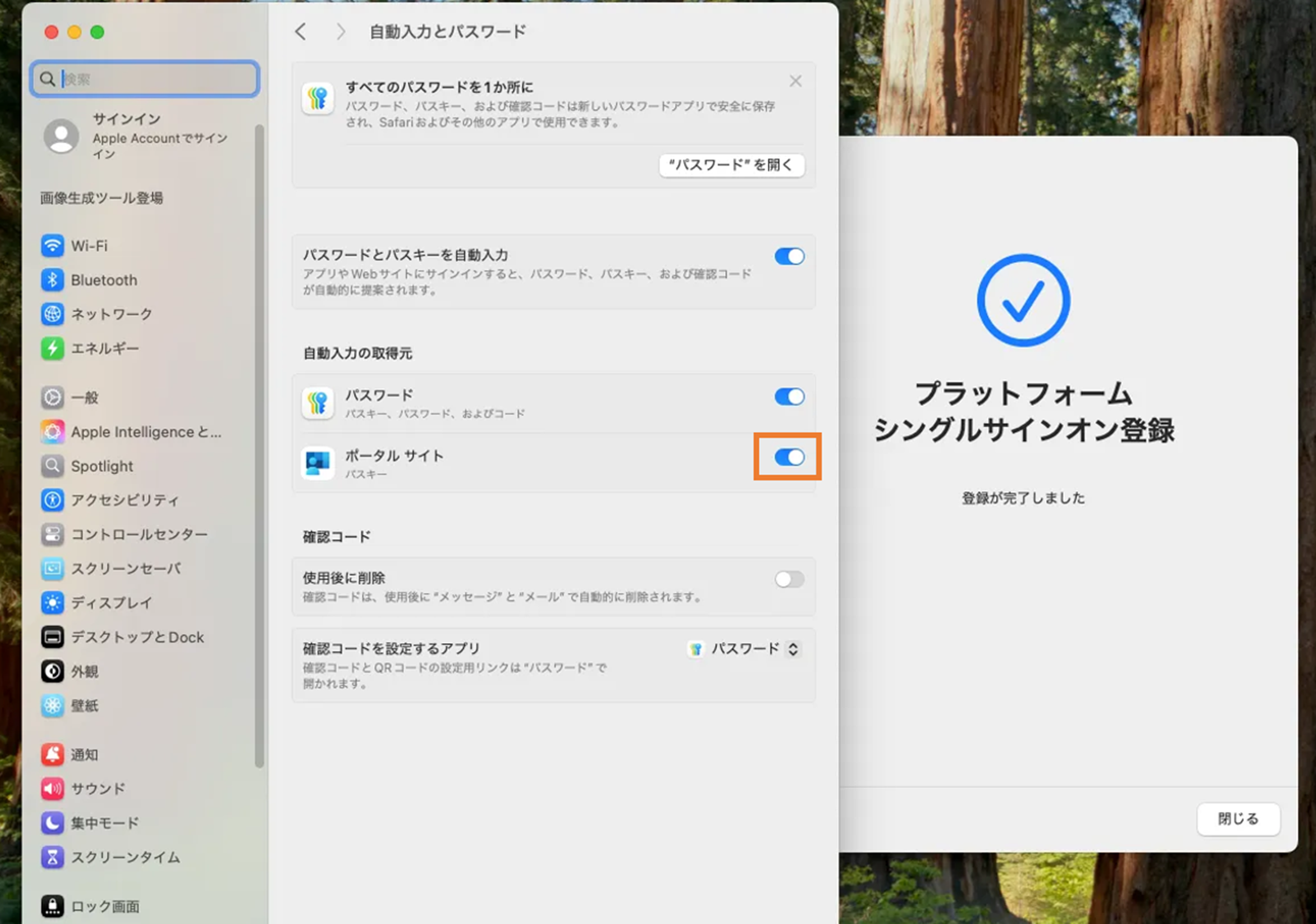The image size is (1316, 924).
Task: Open the 集中モード moon icon
Action: click(53, 823)
